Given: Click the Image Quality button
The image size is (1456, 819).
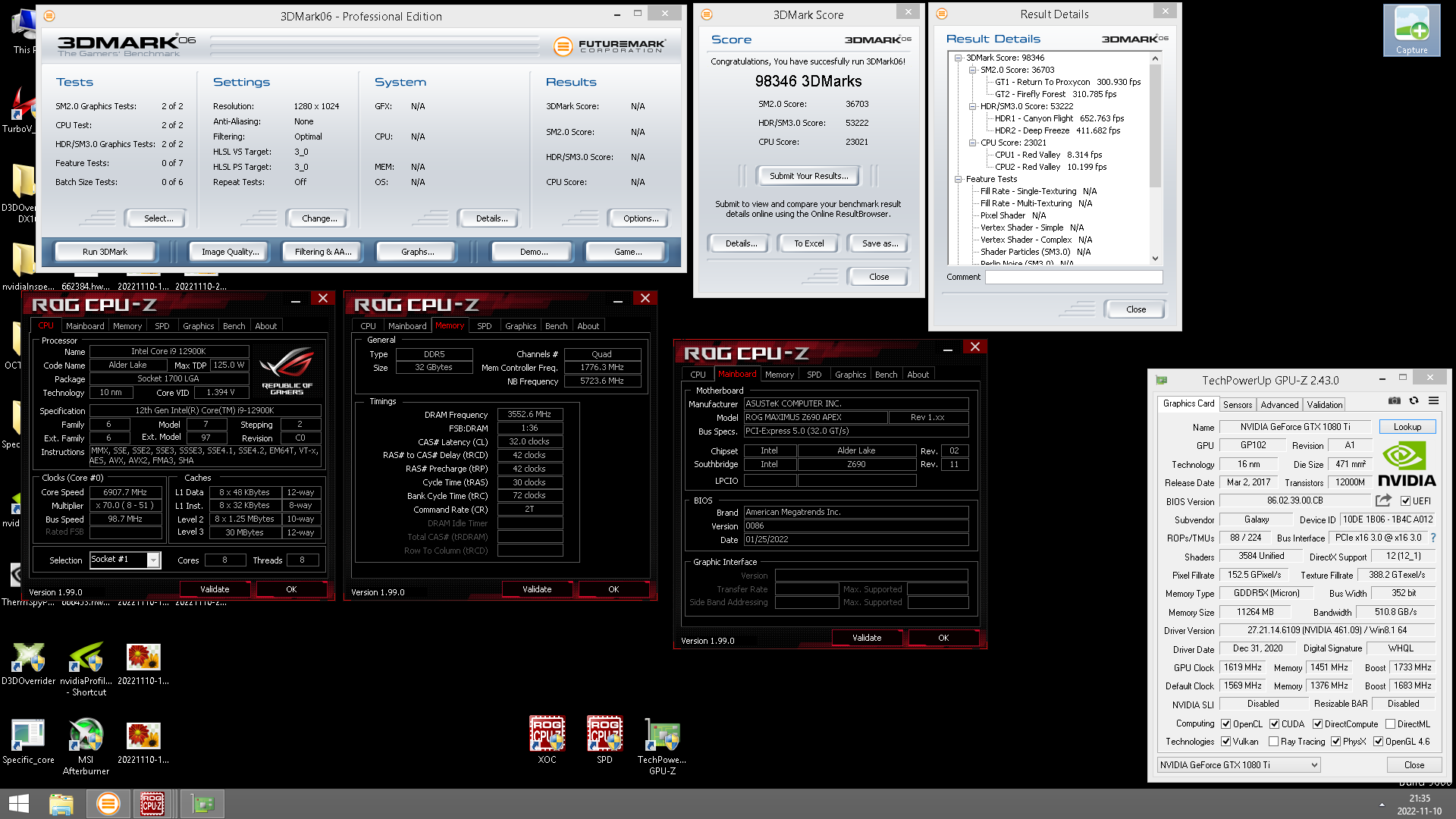Looking at the screenshot, I should click(230, 252).
